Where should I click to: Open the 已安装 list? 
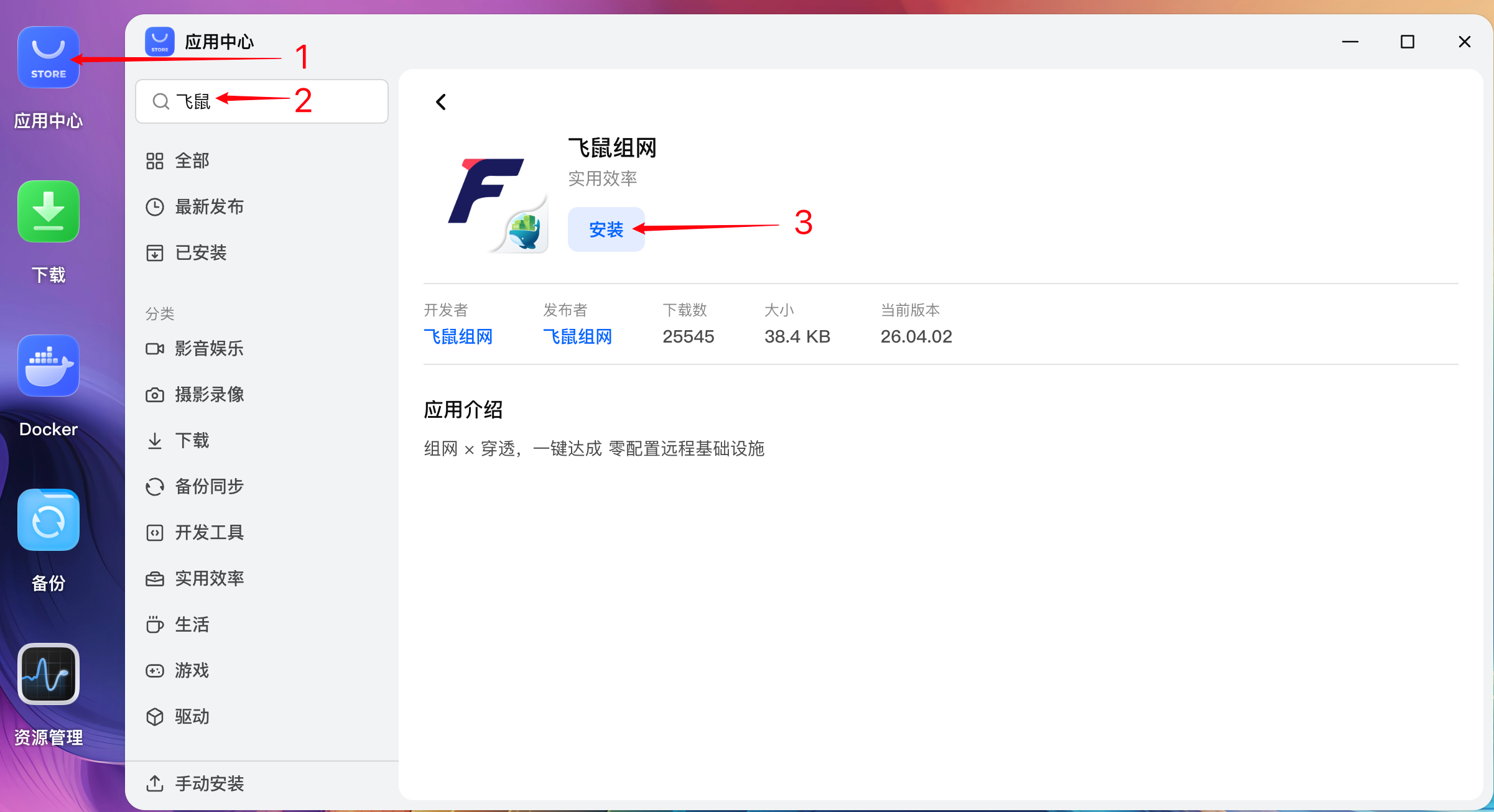pos(262,253)
